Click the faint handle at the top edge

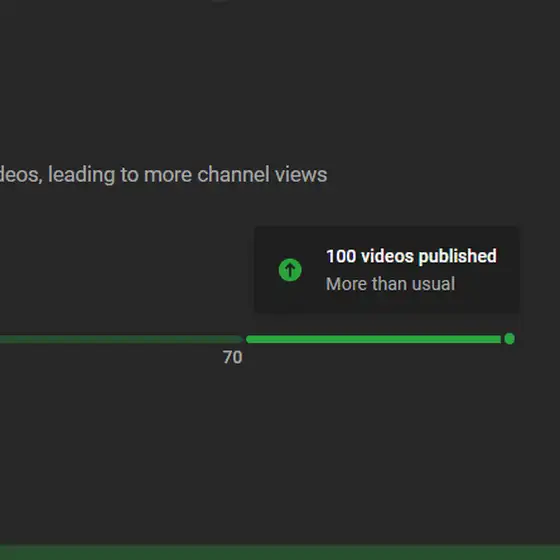[220, 1]
